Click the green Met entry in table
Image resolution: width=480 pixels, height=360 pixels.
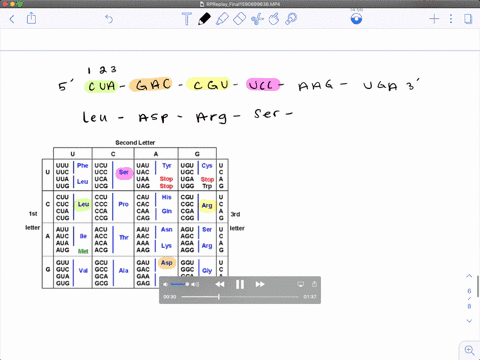(x=83, y=251)
